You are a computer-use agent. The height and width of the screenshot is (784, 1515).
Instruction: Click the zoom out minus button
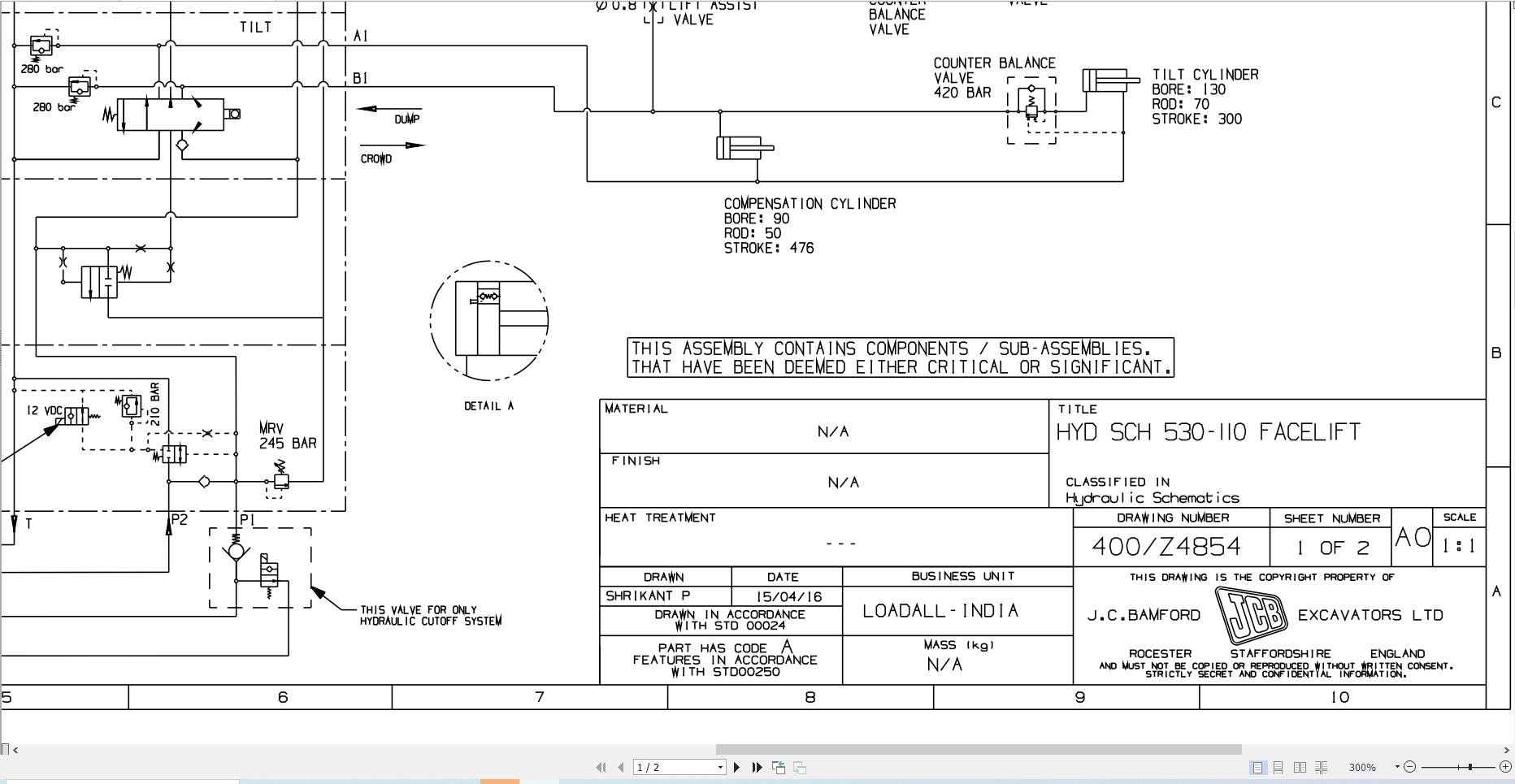tap(1410, 767)
